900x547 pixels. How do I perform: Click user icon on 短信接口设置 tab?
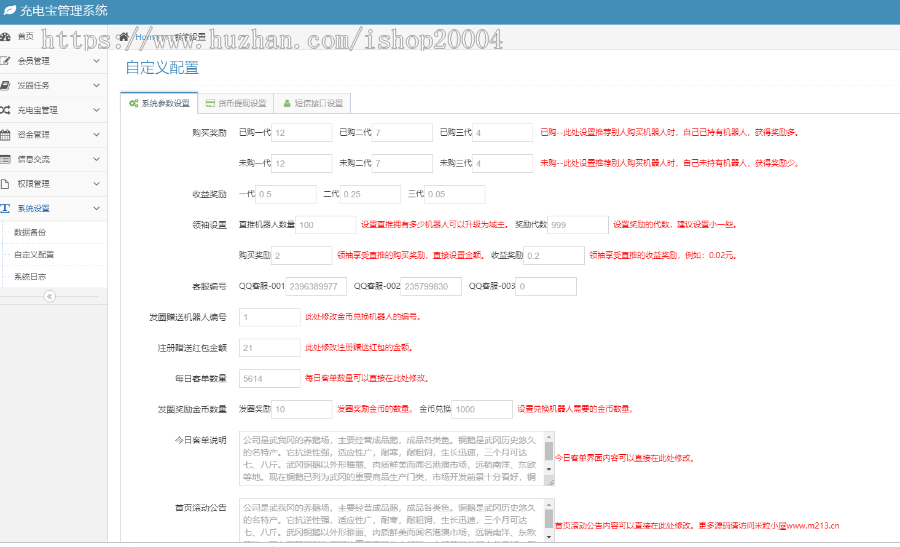[287, 103]
